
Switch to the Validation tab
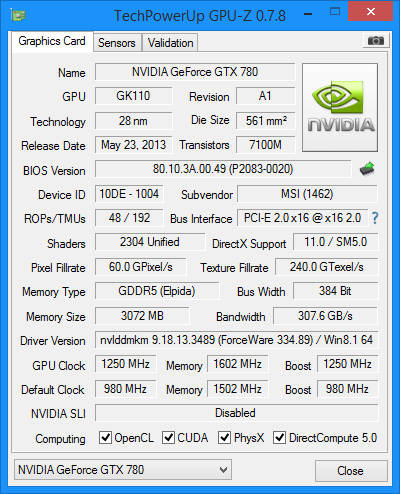pyautogui.click(x=170, y=43)
